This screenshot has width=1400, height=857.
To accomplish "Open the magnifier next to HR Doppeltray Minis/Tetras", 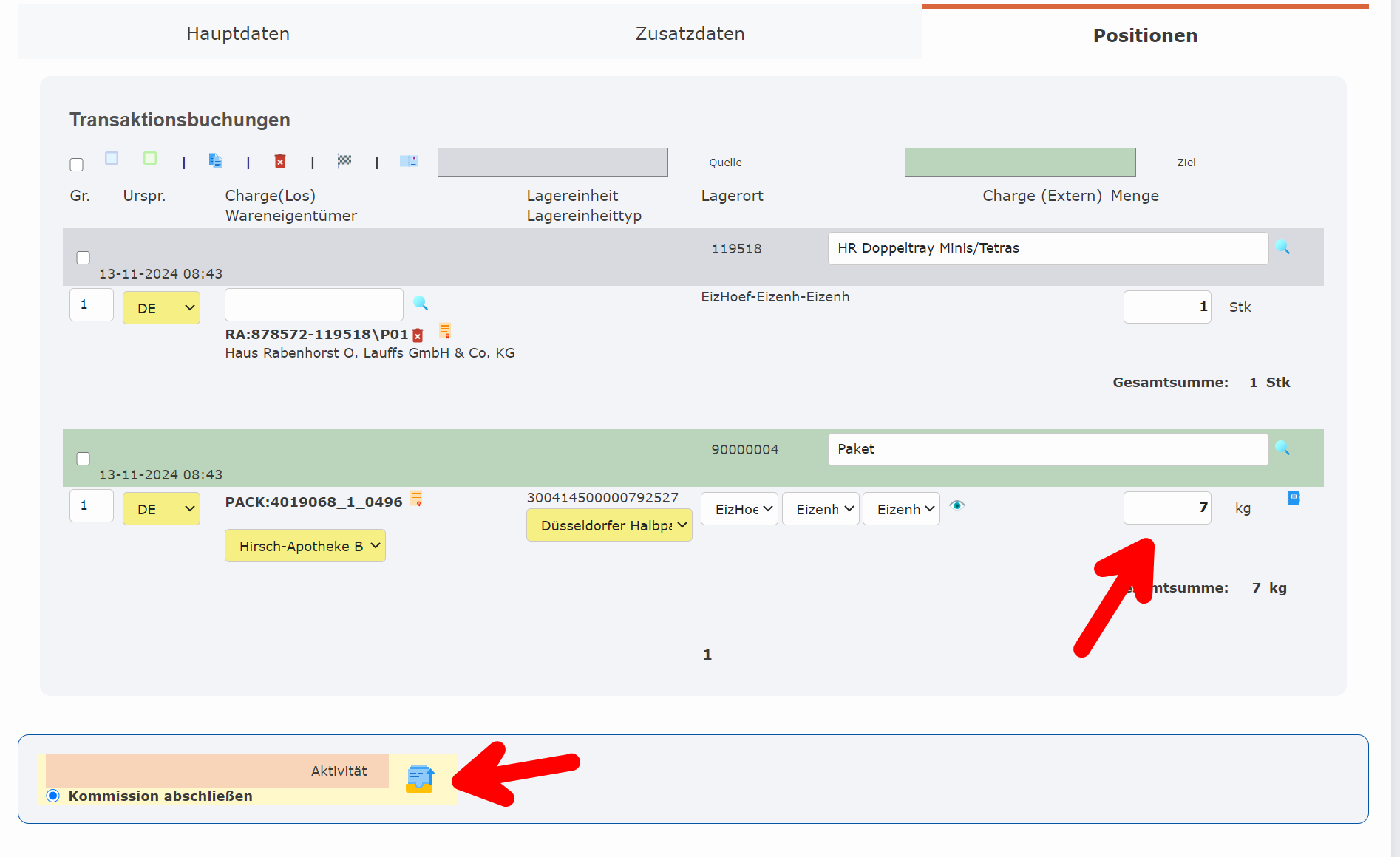I will [x=1284, y=248].
